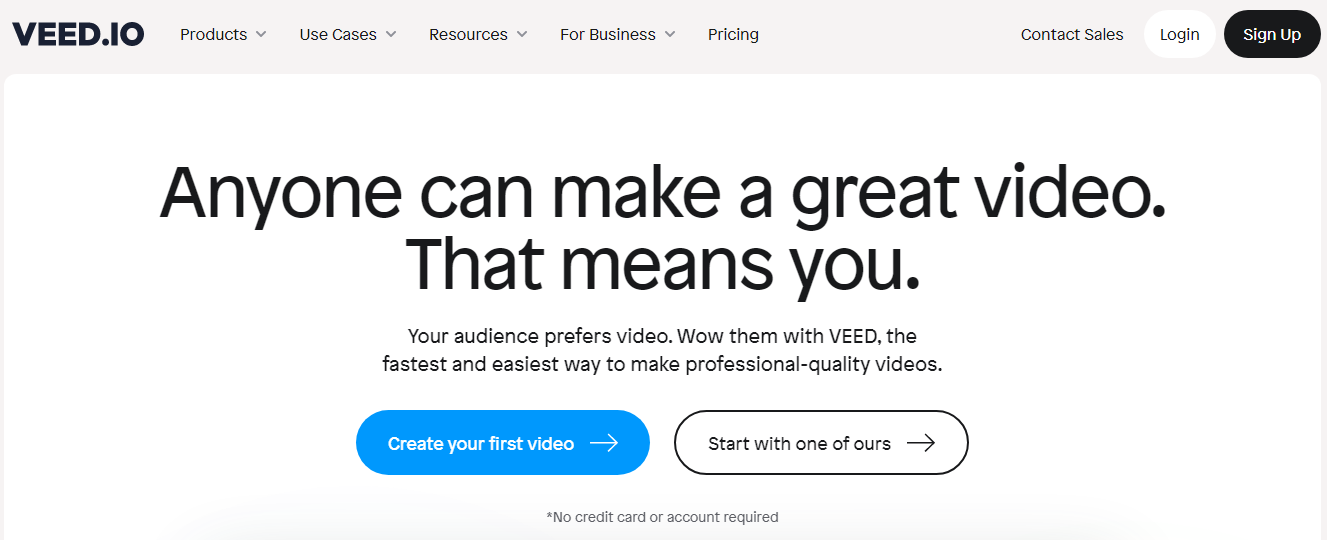Image resolution: width=1327 pixels, height=540 pixels.
Task: Go to the Pricing page
Action: pyautogui.click(x=733, y=34)
